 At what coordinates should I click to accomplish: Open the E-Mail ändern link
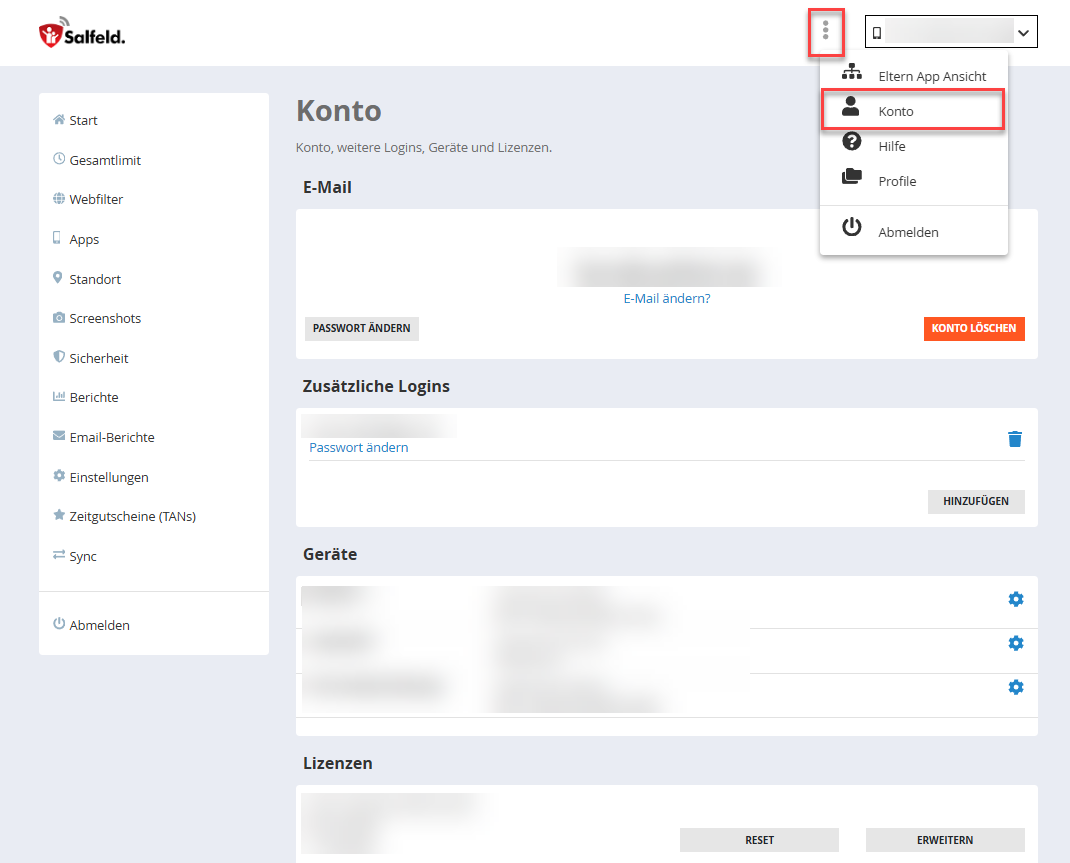tap(666, 297)
